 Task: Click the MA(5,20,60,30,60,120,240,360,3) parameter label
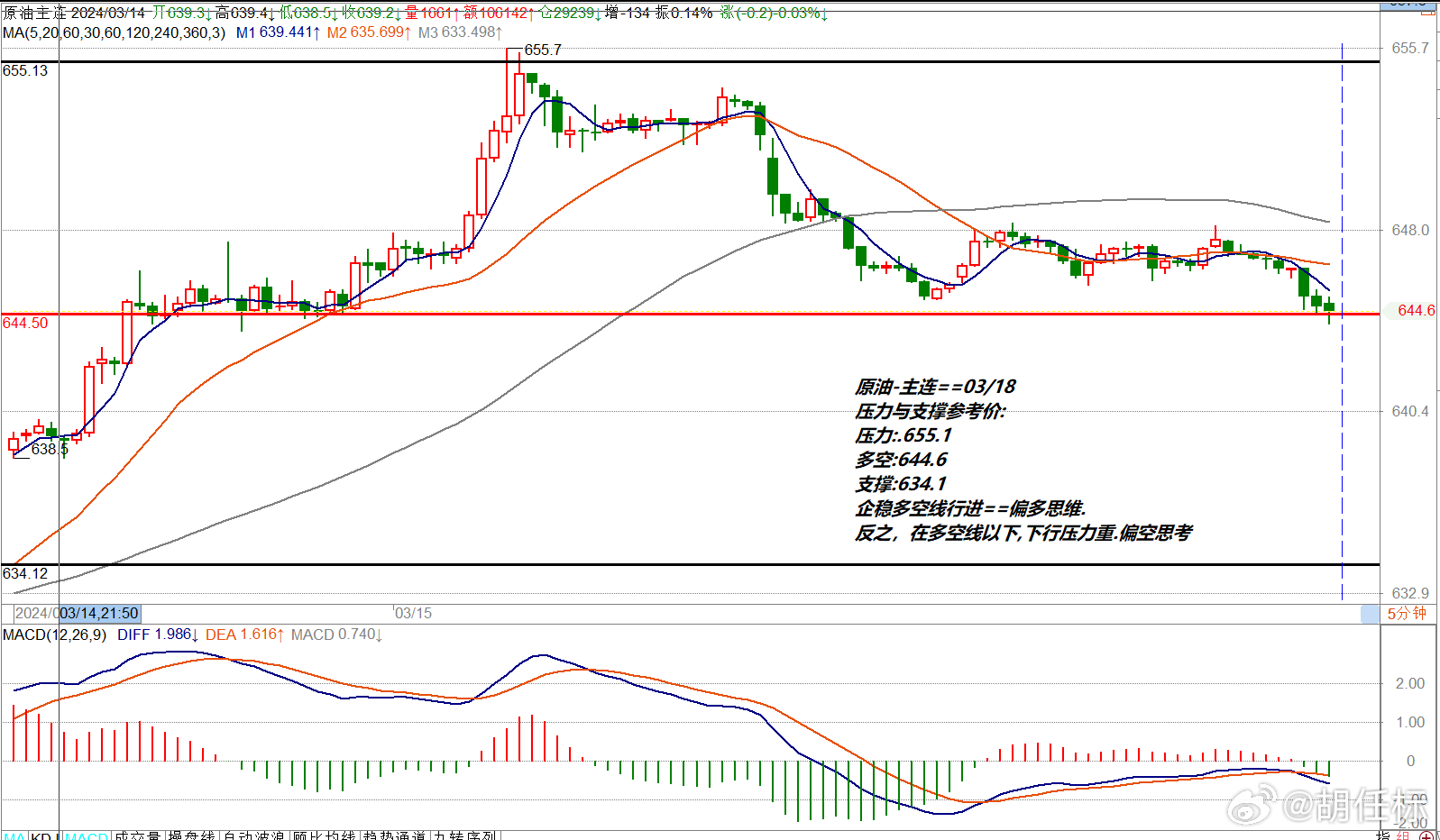tap(114, 32)
